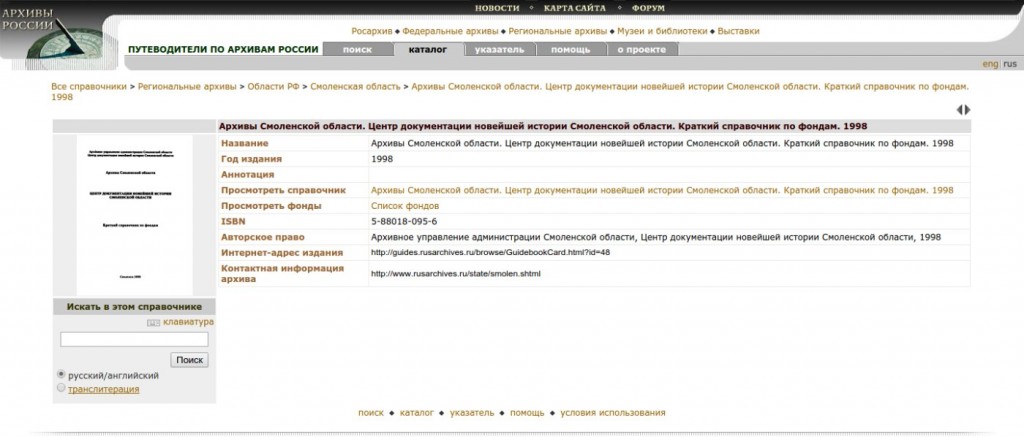Open Музеи и библиотеки link
Image resolution: width=1024 pixels, height=437 pixels.
point(662,31)
